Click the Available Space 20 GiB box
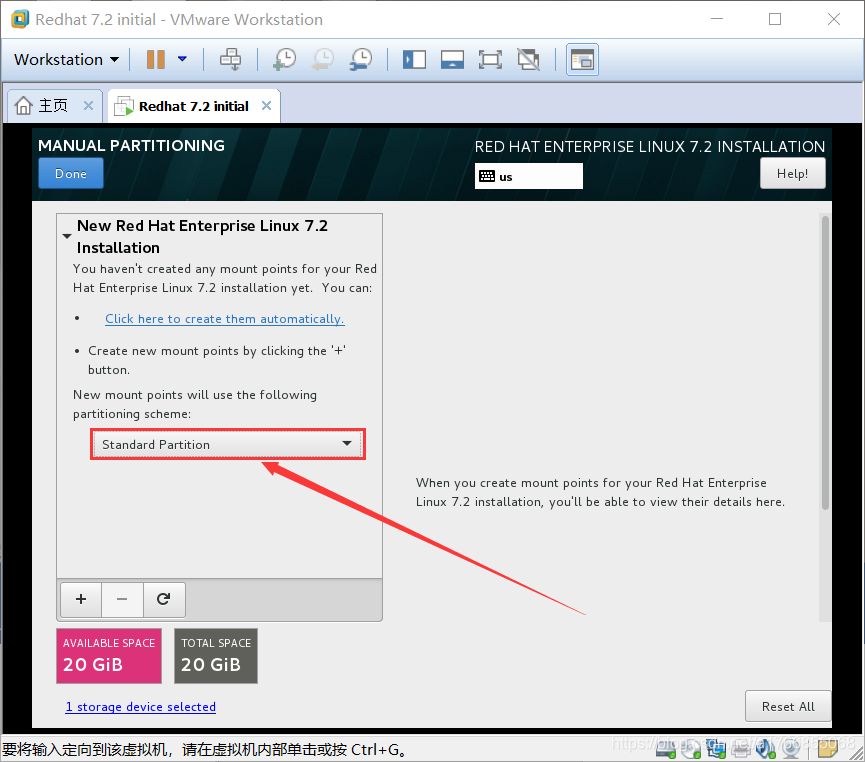Viewport: 865px width, 762px height. pos(109,656)
